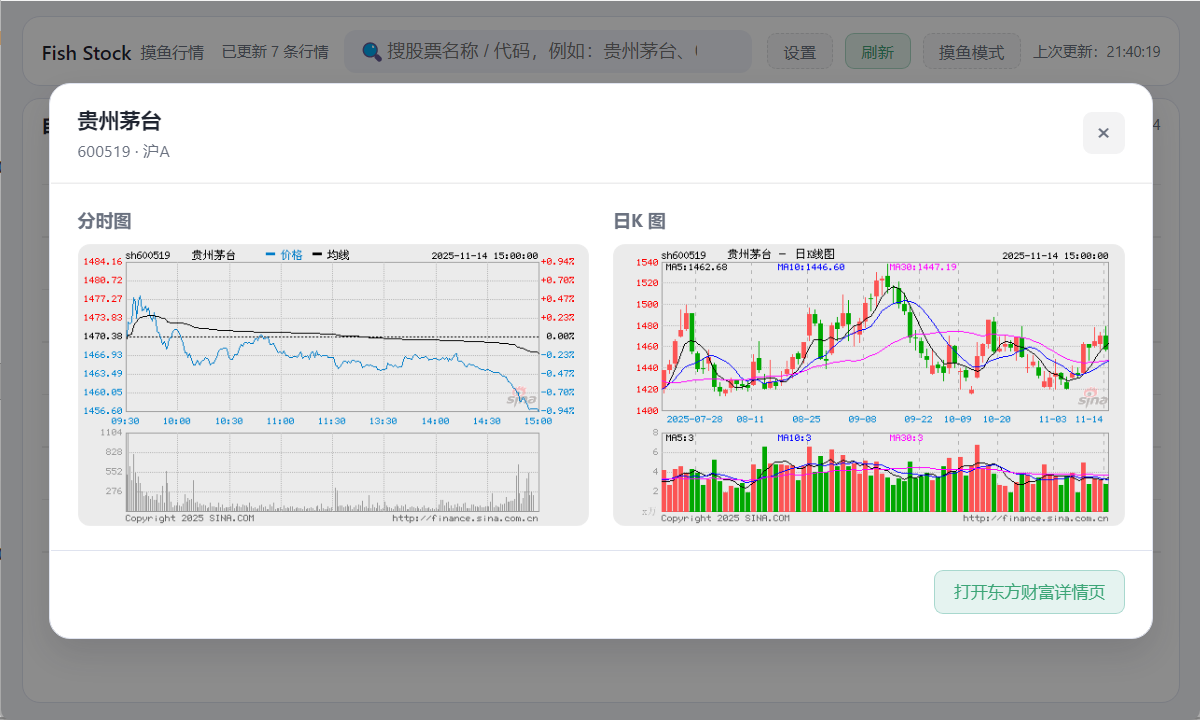Click the magnifier icon in search bar

(371, 51)
